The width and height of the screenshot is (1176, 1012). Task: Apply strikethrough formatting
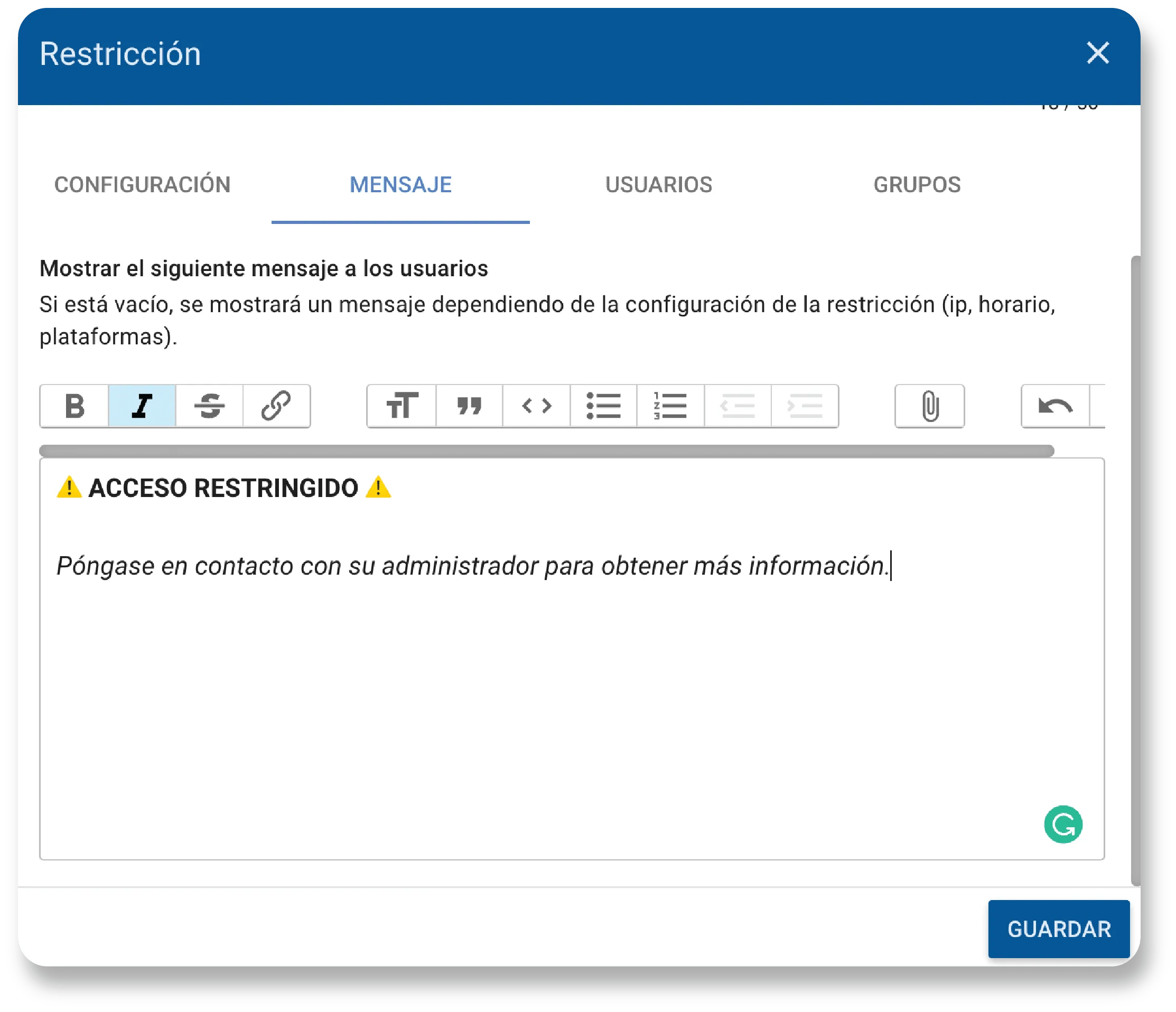pos(209,406)
